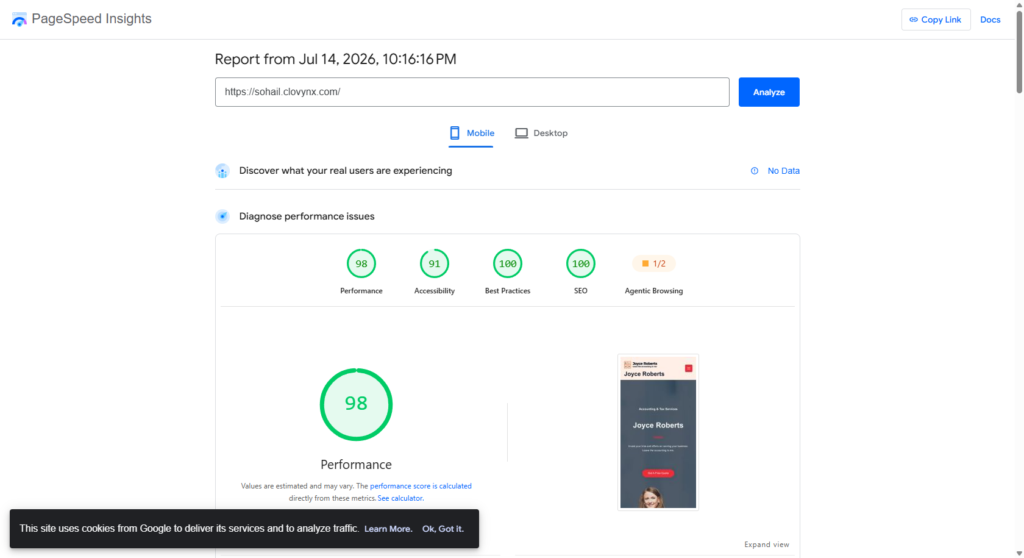Image resolution: width=1024 pixels, height=558 pixels.
Task: Click the Analyze button
Action: pos(769,92)
